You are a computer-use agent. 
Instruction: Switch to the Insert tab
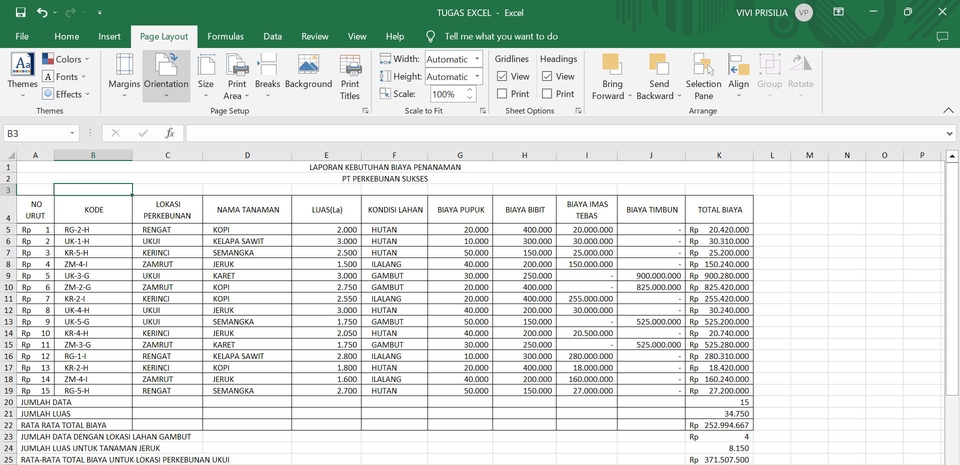coord(110,36)
